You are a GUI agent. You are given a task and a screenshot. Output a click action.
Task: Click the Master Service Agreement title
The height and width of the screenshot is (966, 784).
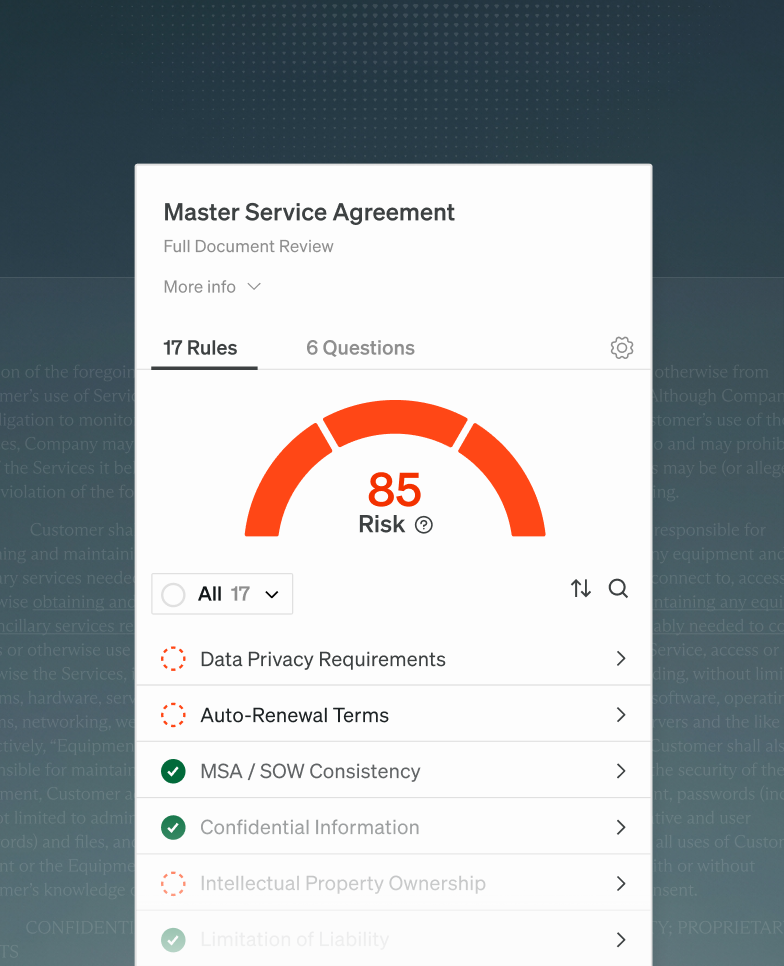pos(309,213)
